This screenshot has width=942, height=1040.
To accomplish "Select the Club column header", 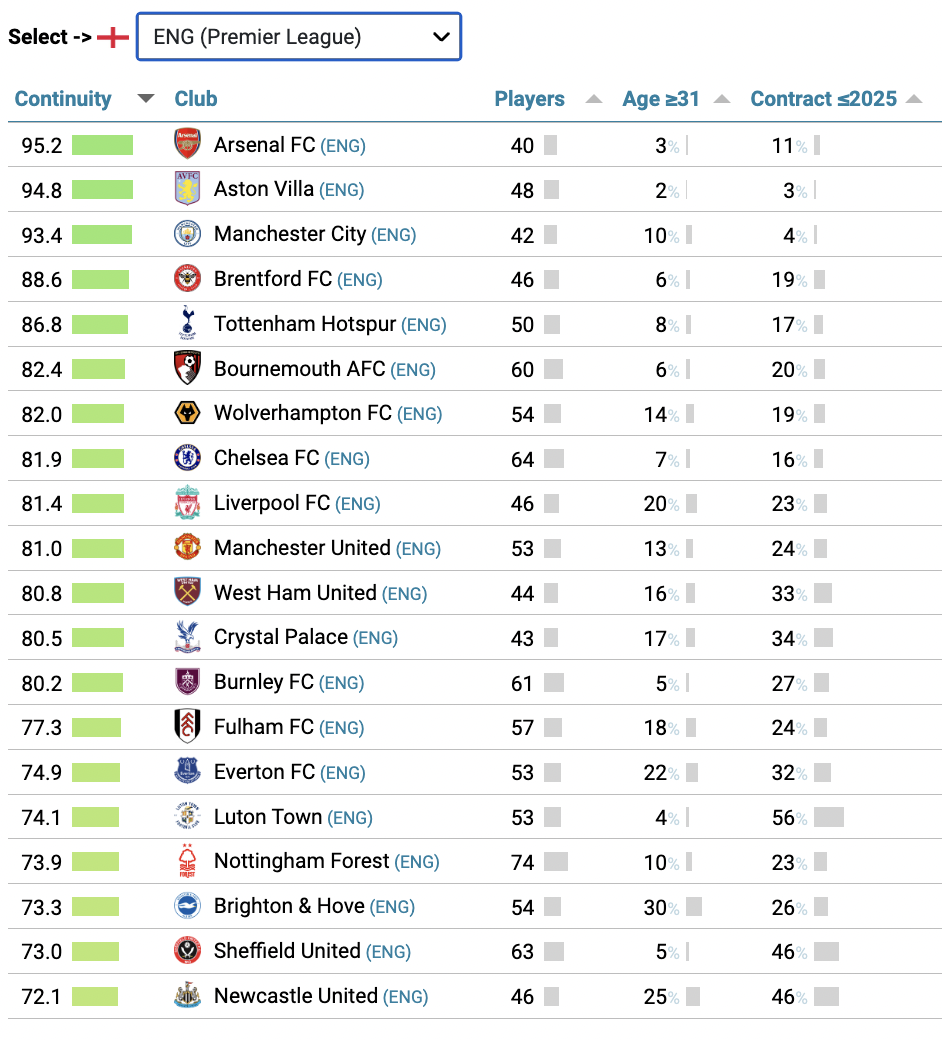I will [196, 99].
